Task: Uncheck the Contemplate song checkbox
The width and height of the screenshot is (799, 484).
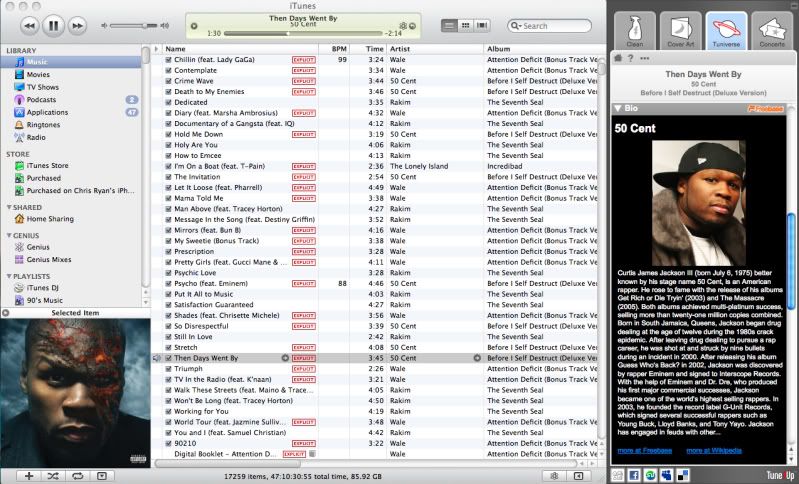Action: pyautogui.click(x=168, y=70)
